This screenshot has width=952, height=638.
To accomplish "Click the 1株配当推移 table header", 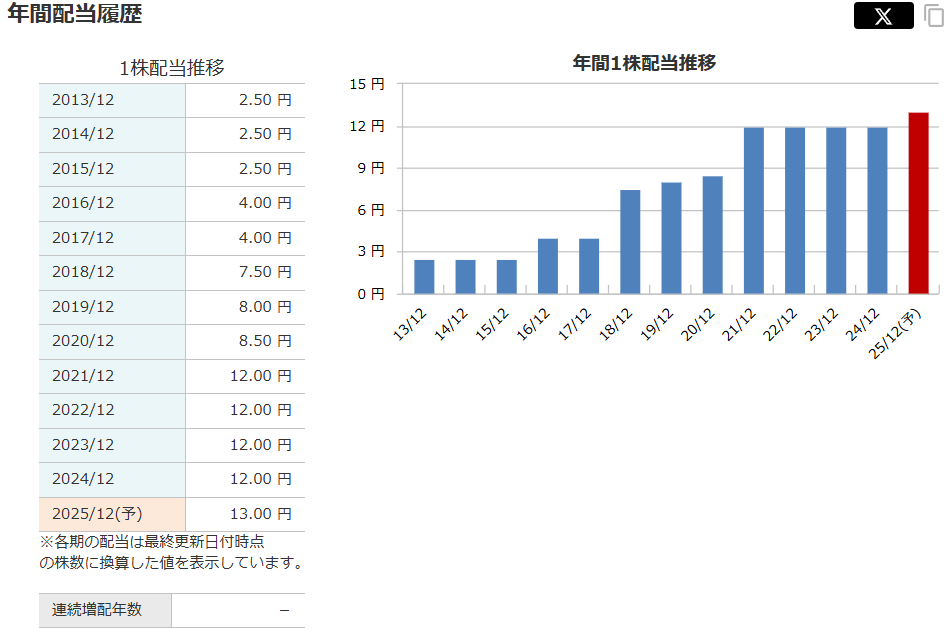I will (x=171, y=68).
